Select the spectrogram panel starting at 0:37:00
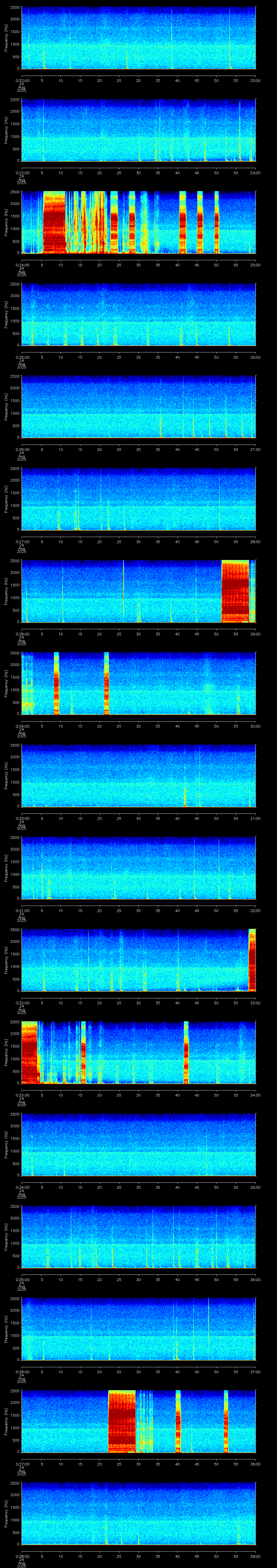The height and width of the screenshot is (1568, 277). [139, 1421]
